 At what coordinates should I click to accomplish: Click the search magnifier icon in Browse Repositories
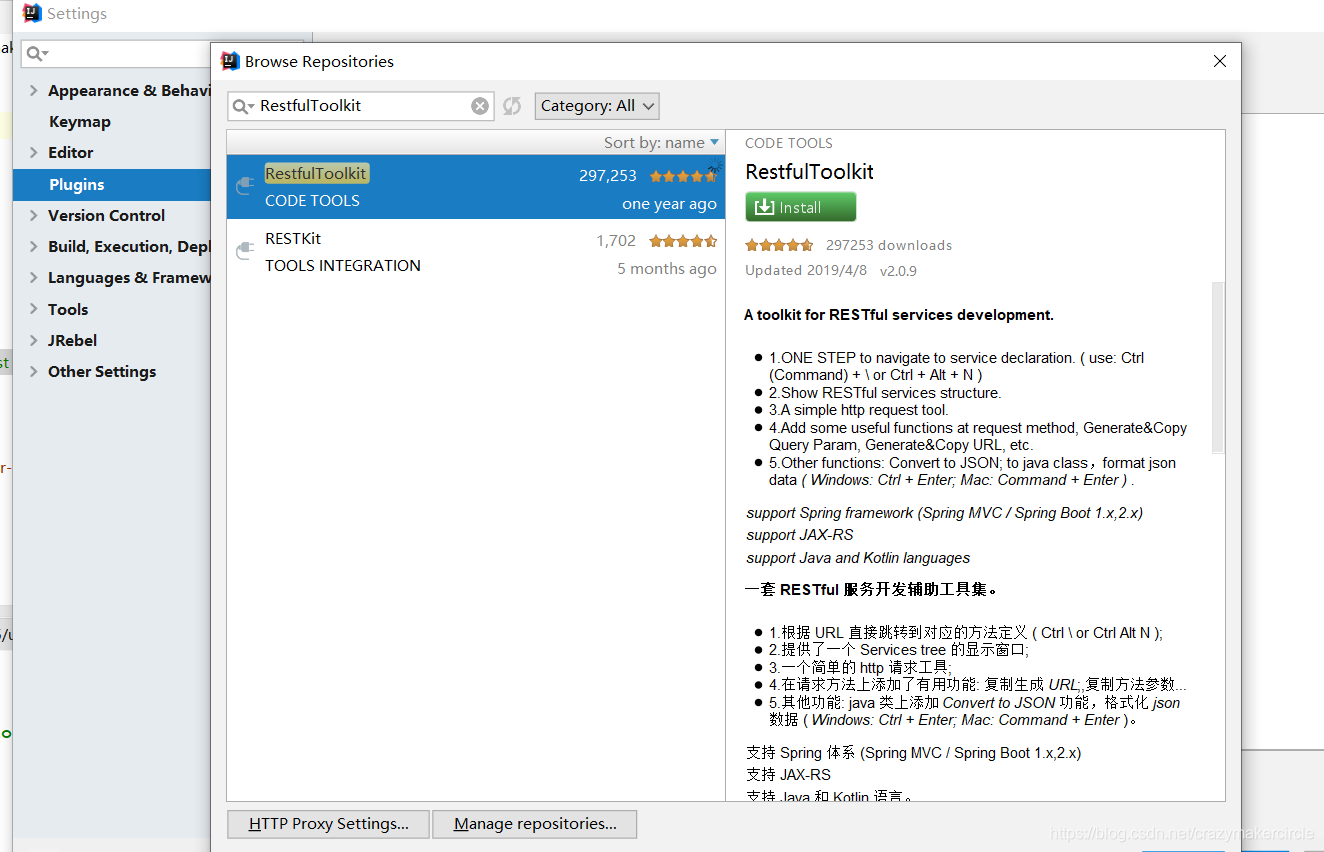click(x=243, y=106)
